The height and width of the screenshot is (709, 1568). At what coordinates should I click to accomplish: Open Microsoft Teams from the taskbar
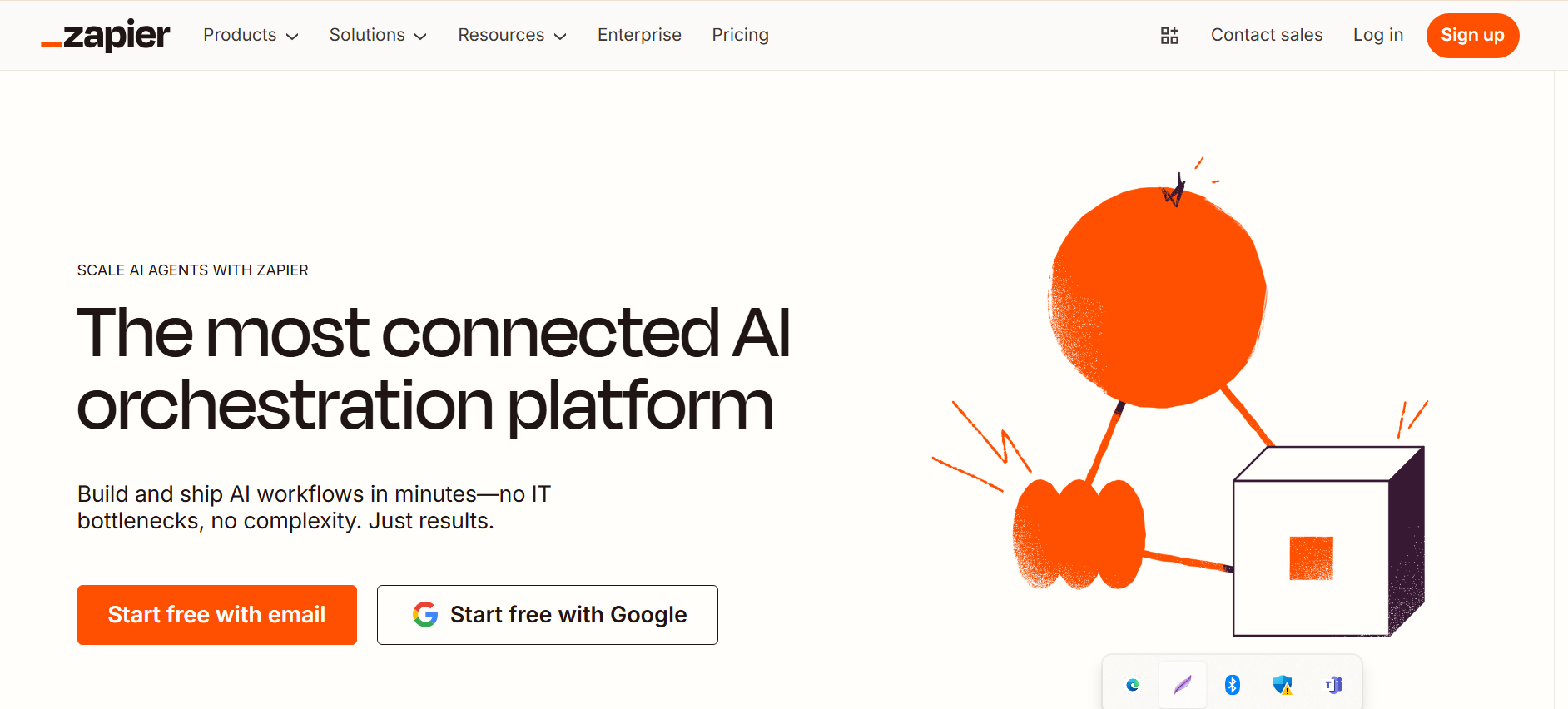(x=1334, y=685)
